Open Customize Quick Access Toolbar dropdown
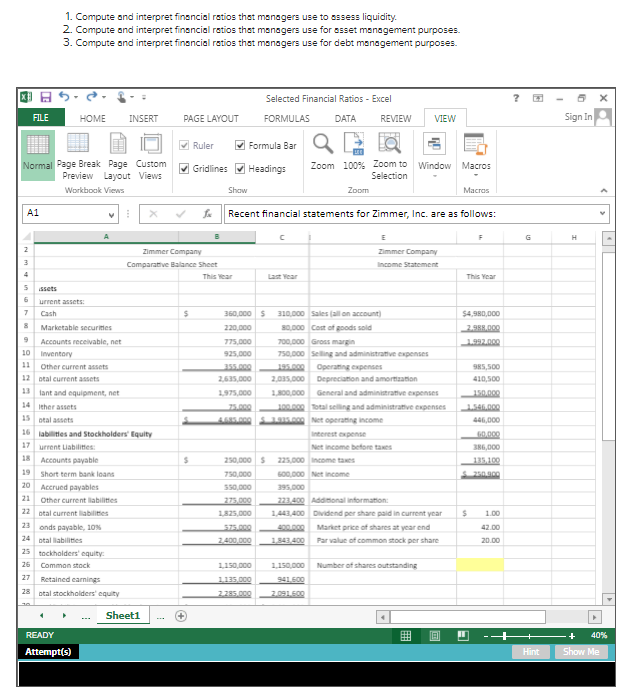This screenshot has width=631, height=698. [144, 97]
